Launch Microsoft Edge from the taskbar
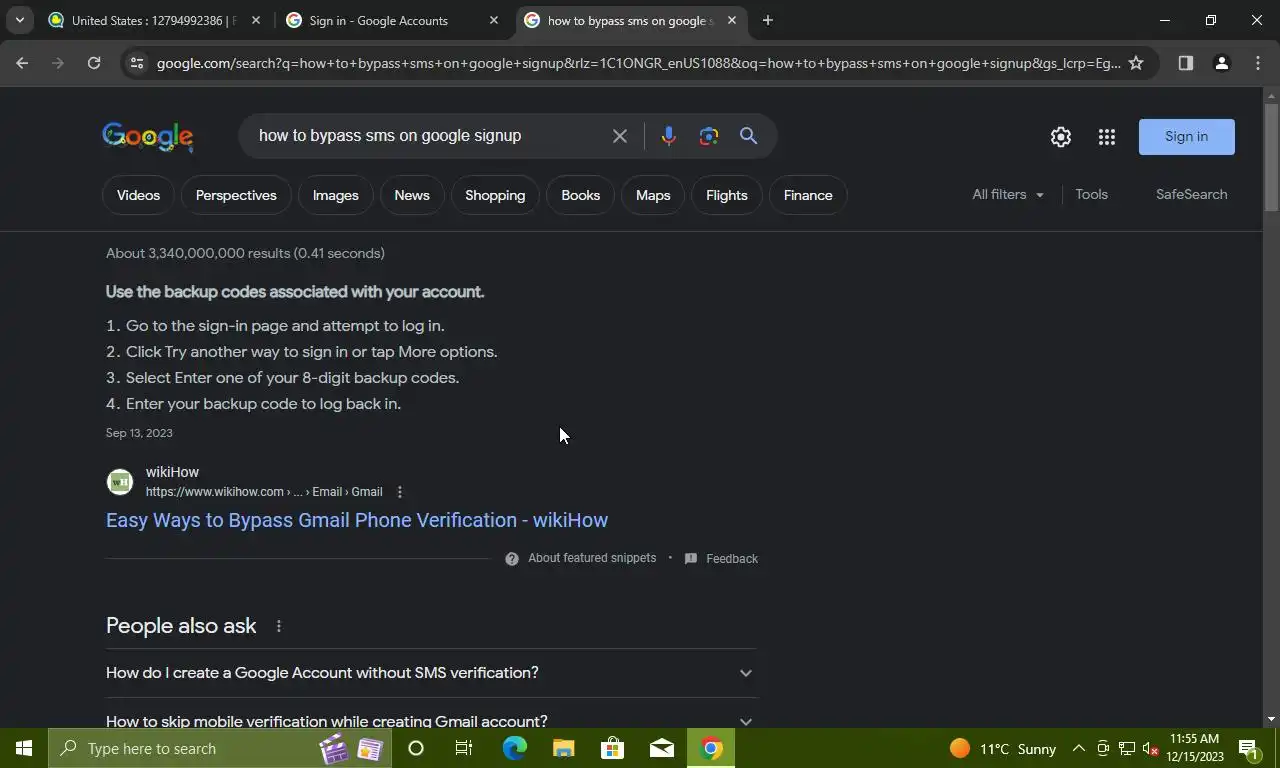1280x768 pixels. (x=514, y=748)
